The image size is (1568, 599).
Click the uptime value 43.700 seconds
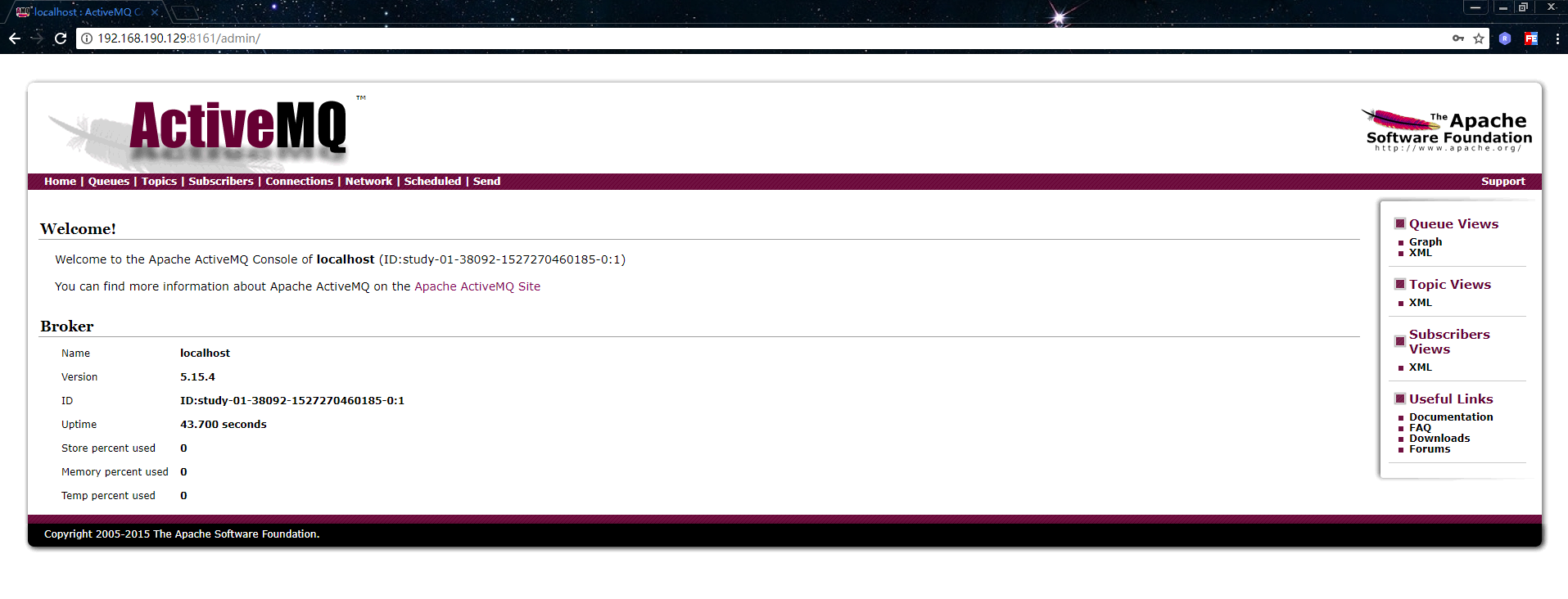pos(224,425)
